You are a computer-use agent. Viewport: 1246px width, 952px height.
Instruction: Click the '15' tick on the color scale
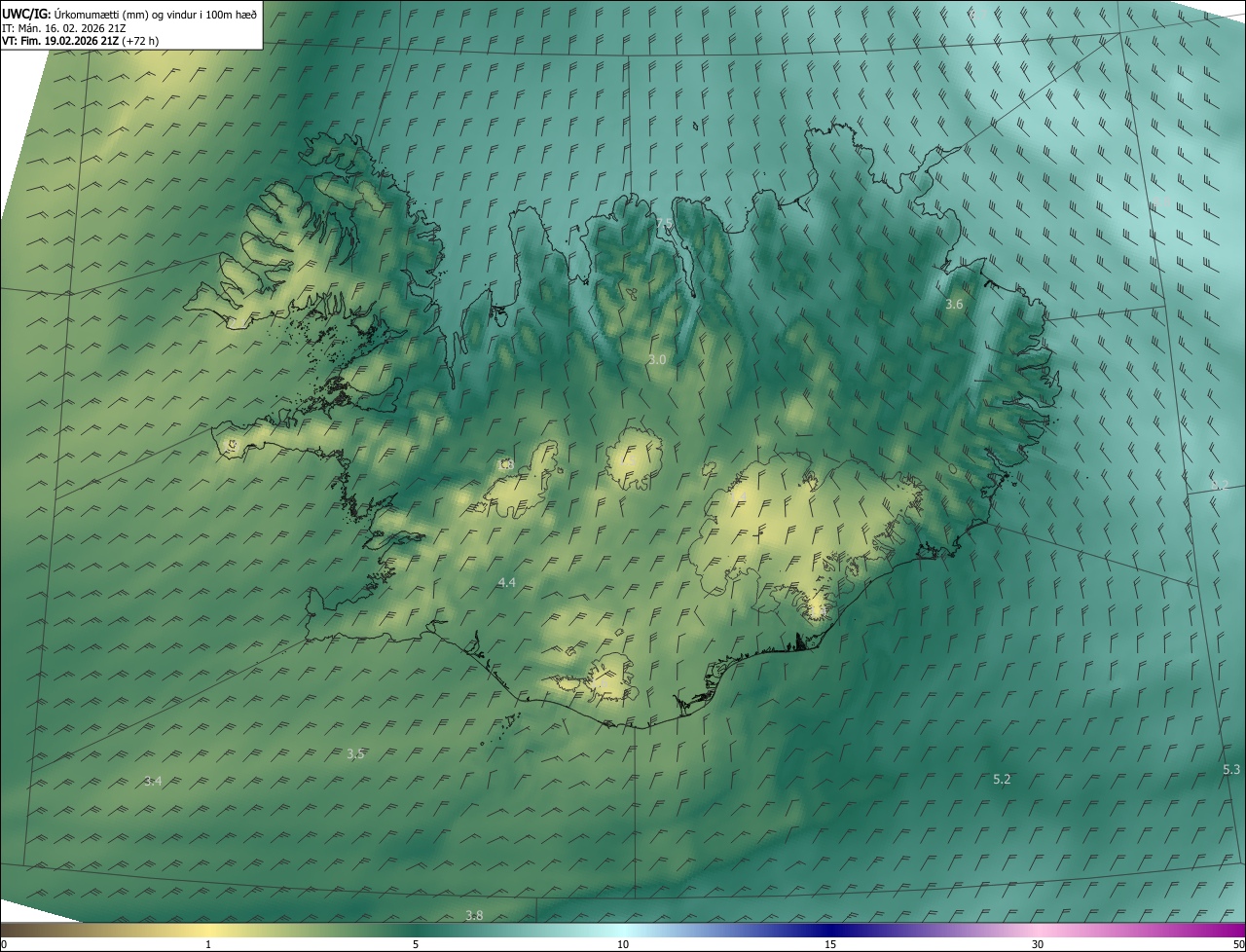830,945
